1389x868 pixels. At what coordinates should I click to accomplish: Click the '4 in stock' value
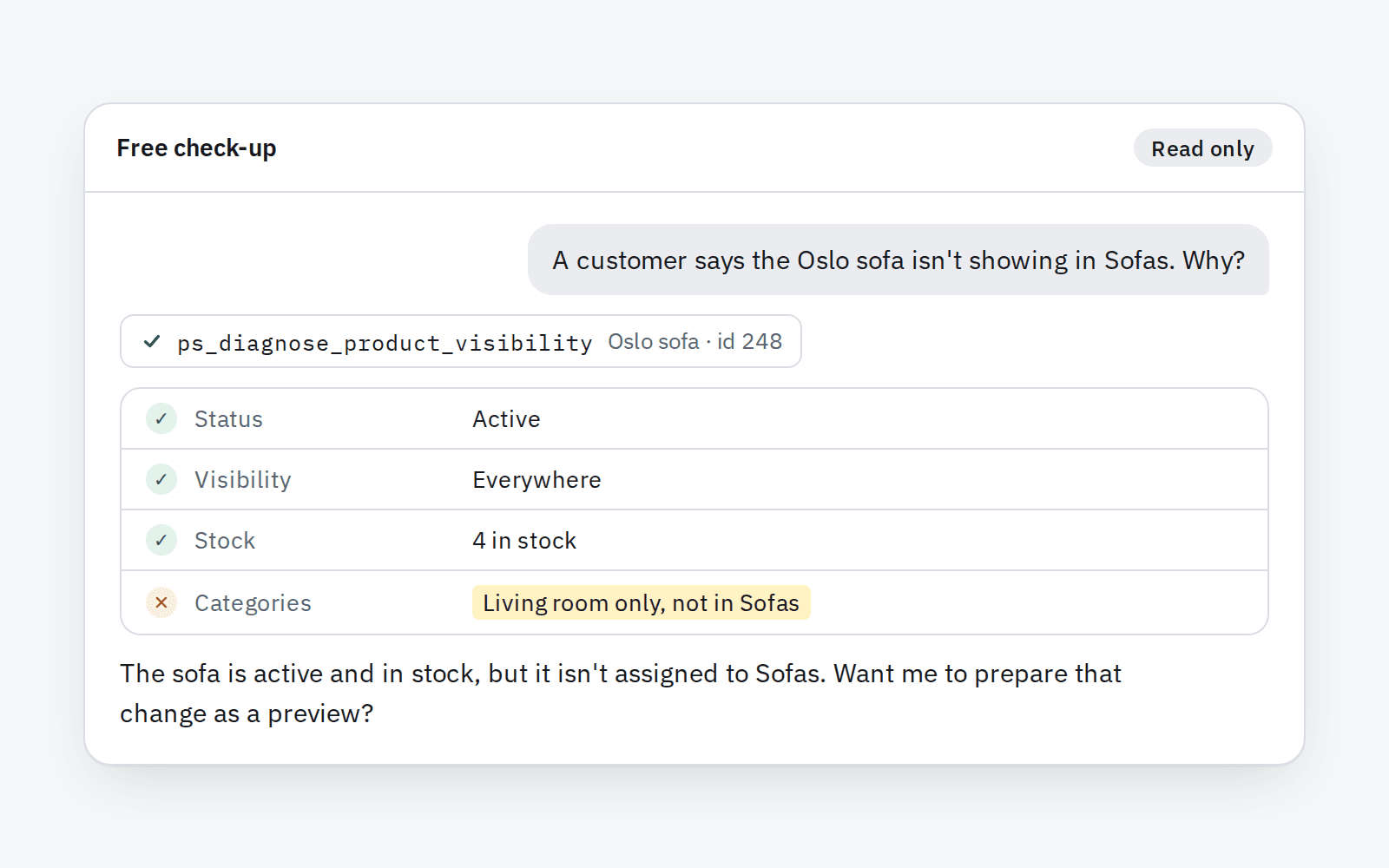524,541
